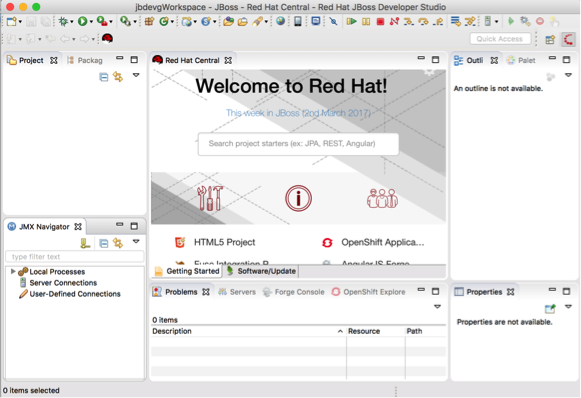Viewport: 581px width, 398px height.
Task: Toggle Link with Editor in Project Explorer
Action: (x=118, y=77)
